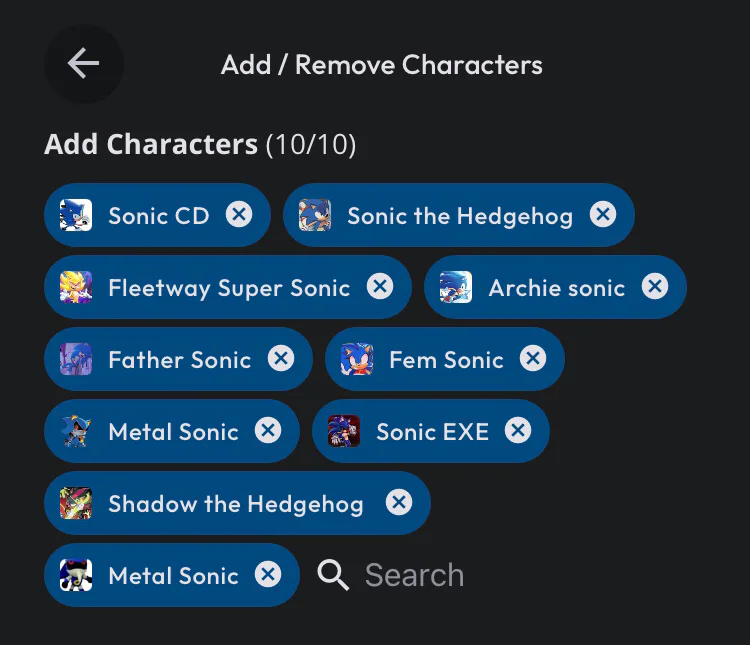
Task: Click the Sonic CD avatar thumbnail
Action: coord(76,215)
